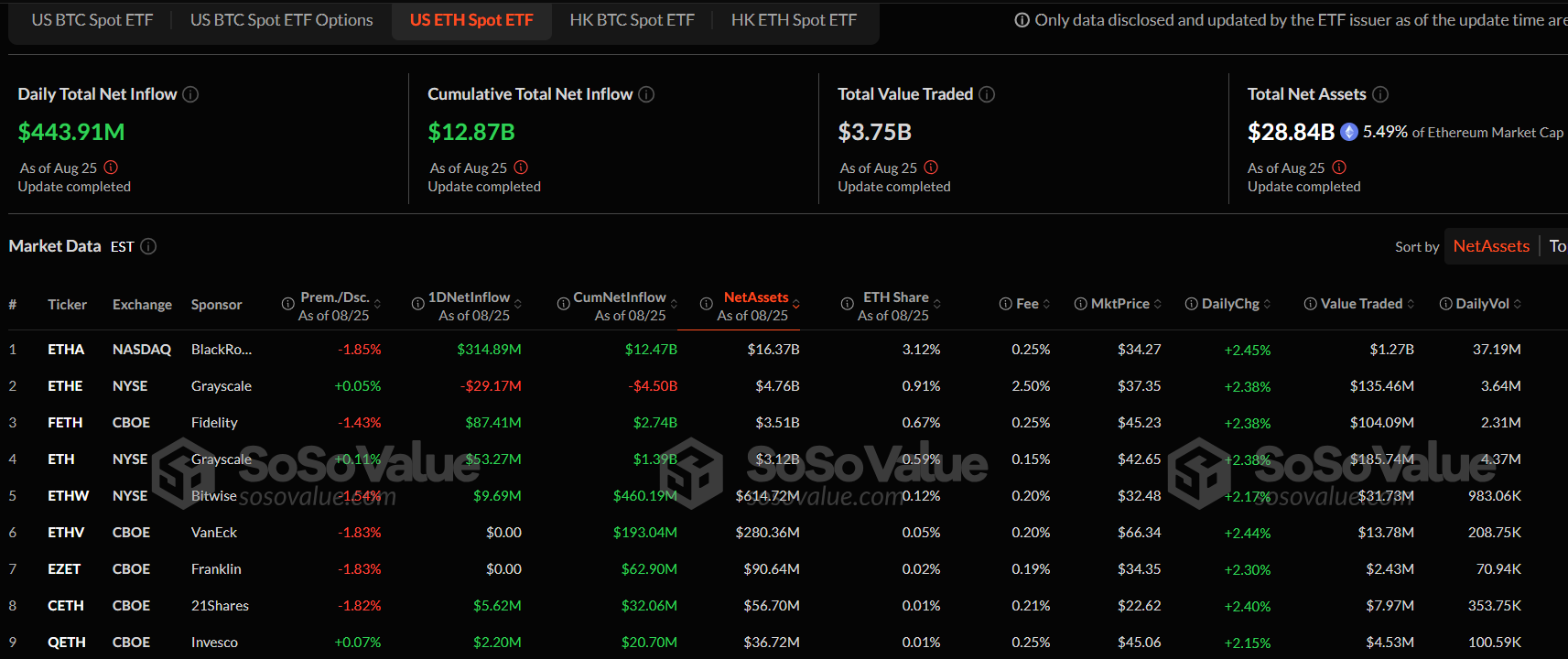Click info icon before NetAssets column header

(x=707, y=304)
